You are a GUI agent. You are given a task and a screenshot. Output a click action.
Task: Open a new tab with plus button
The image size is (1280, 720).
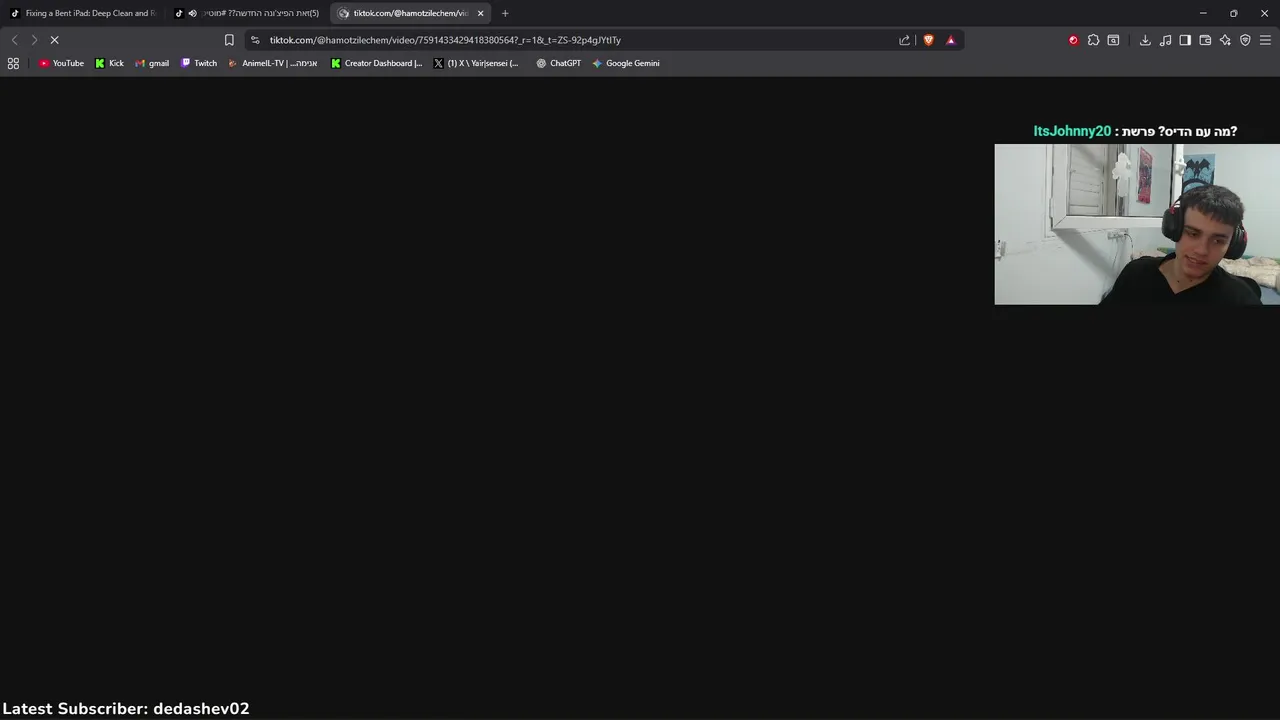pyautogui.click(x=505, y=13)
